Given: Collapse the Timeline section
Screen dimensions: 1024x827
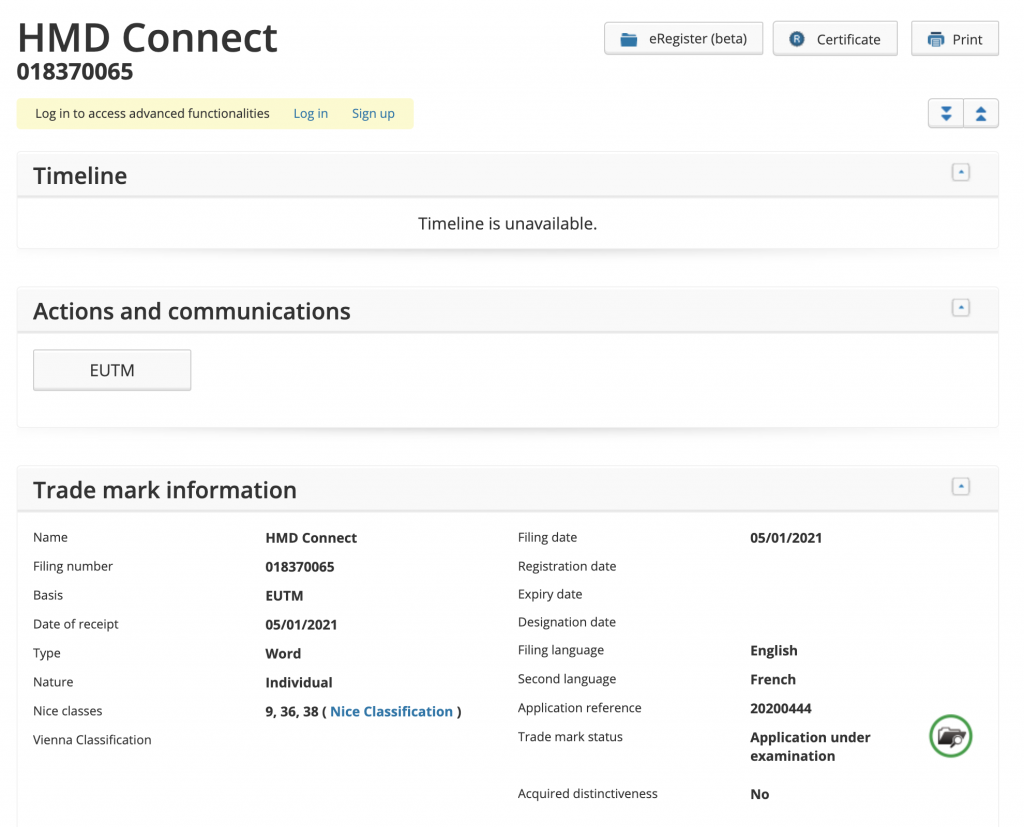Looking at the screenshot, I should click(x=960, y=172).
